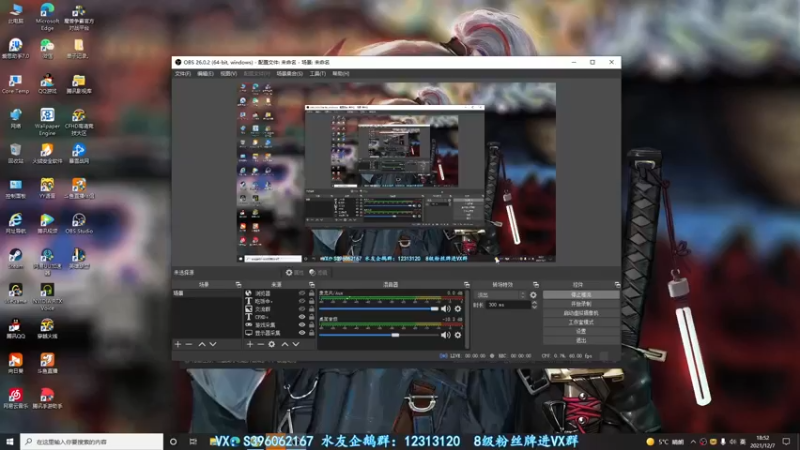
Task: Click 停止推流 stop streaming button
Action: tap(581, 295)
